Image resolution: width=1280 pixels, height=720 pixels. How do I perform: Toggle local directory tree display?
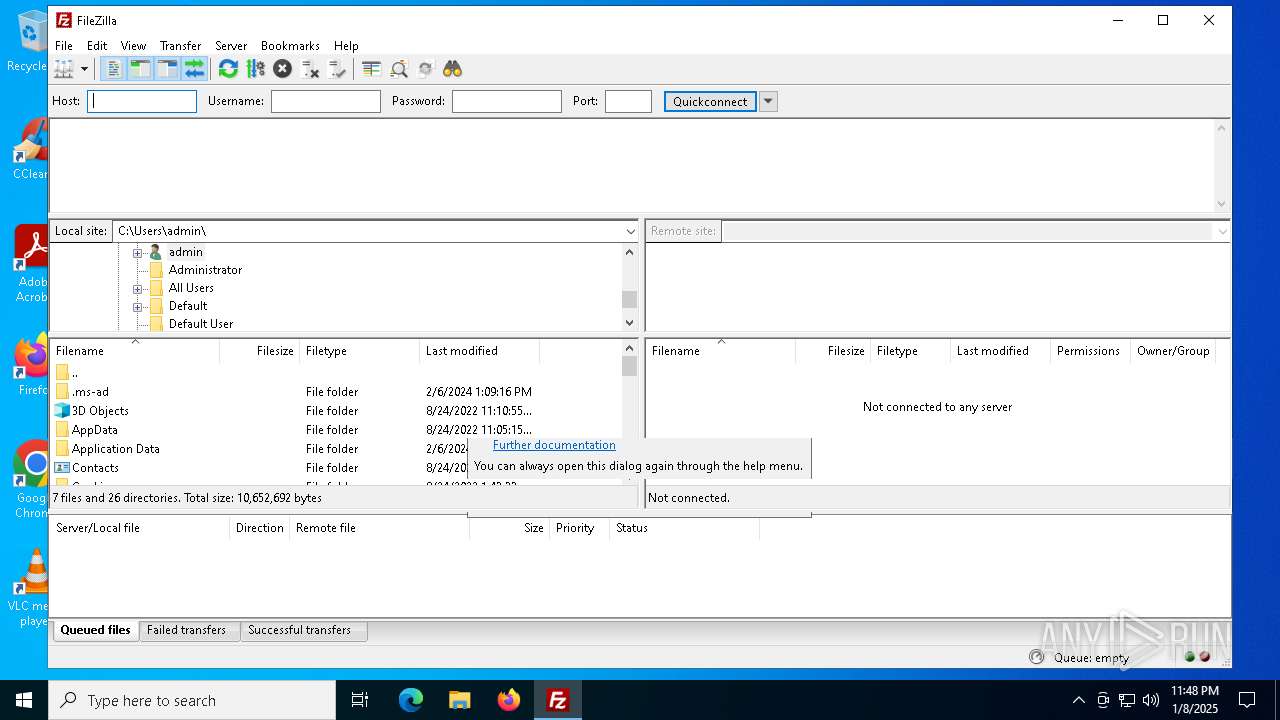pyautogui.click(x=140, y=69)
